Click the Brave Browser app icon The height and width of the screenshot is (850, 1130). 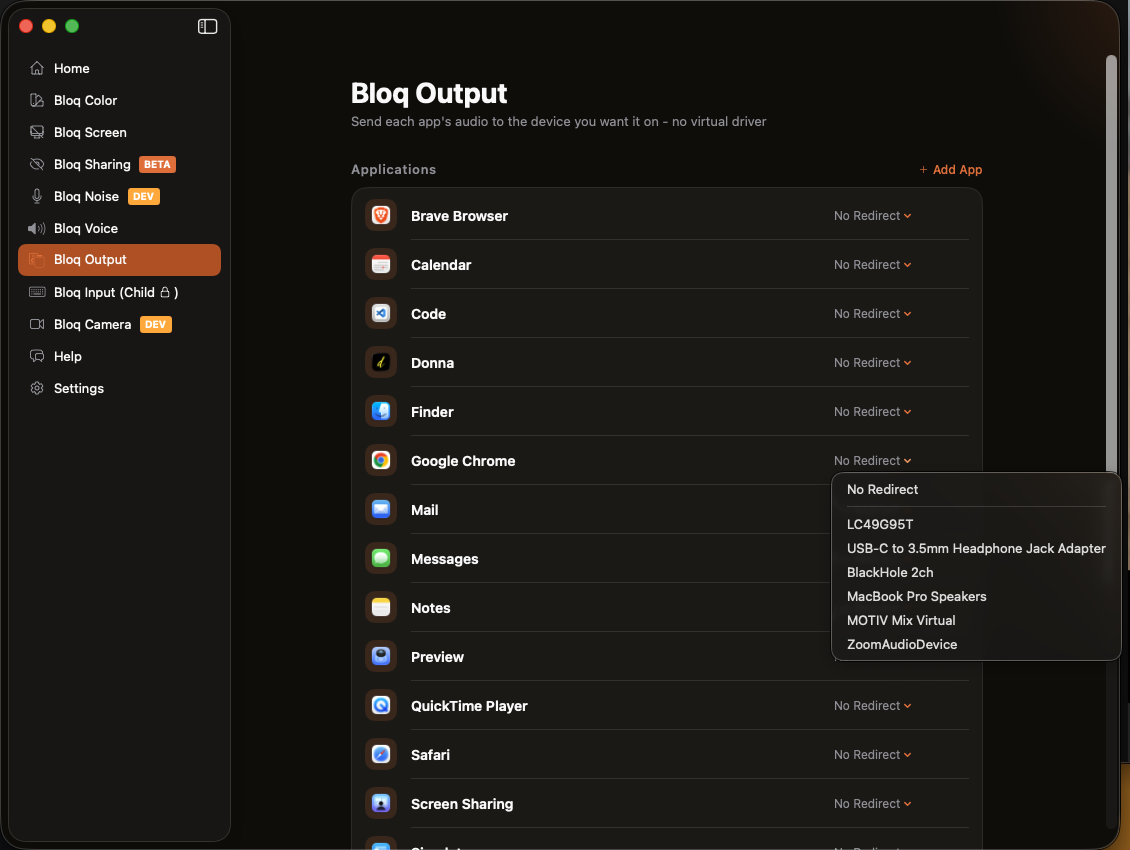click(381, 215)
